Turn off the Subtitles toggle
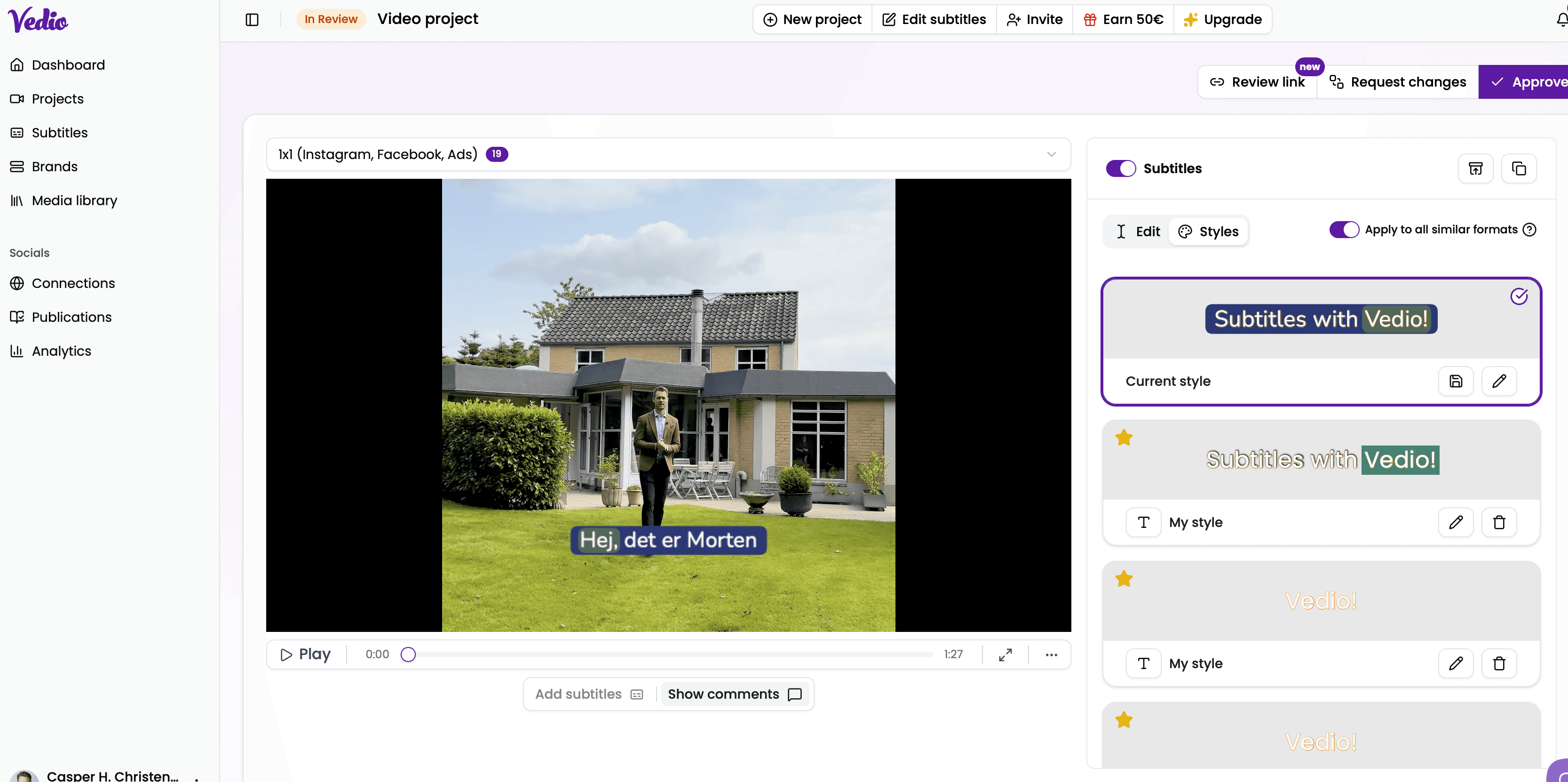 pos(1121,169)
